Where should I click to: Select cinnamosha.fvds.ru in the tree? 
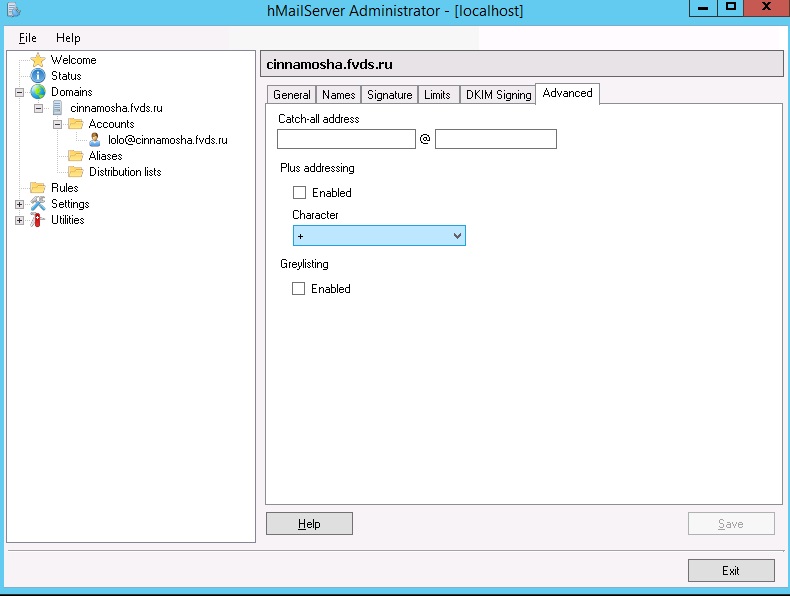click(x=116, y=108)
